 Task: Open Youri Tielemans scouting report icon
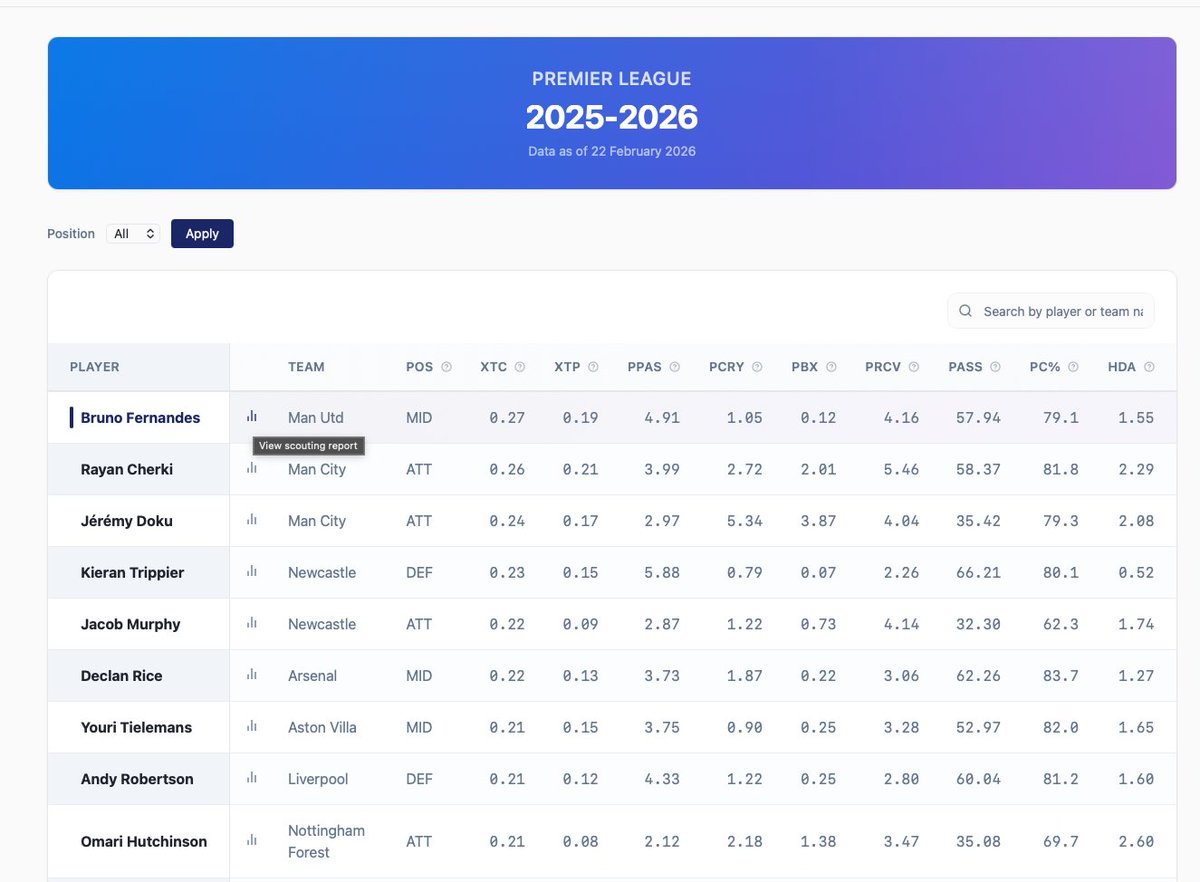pos(252,726)
